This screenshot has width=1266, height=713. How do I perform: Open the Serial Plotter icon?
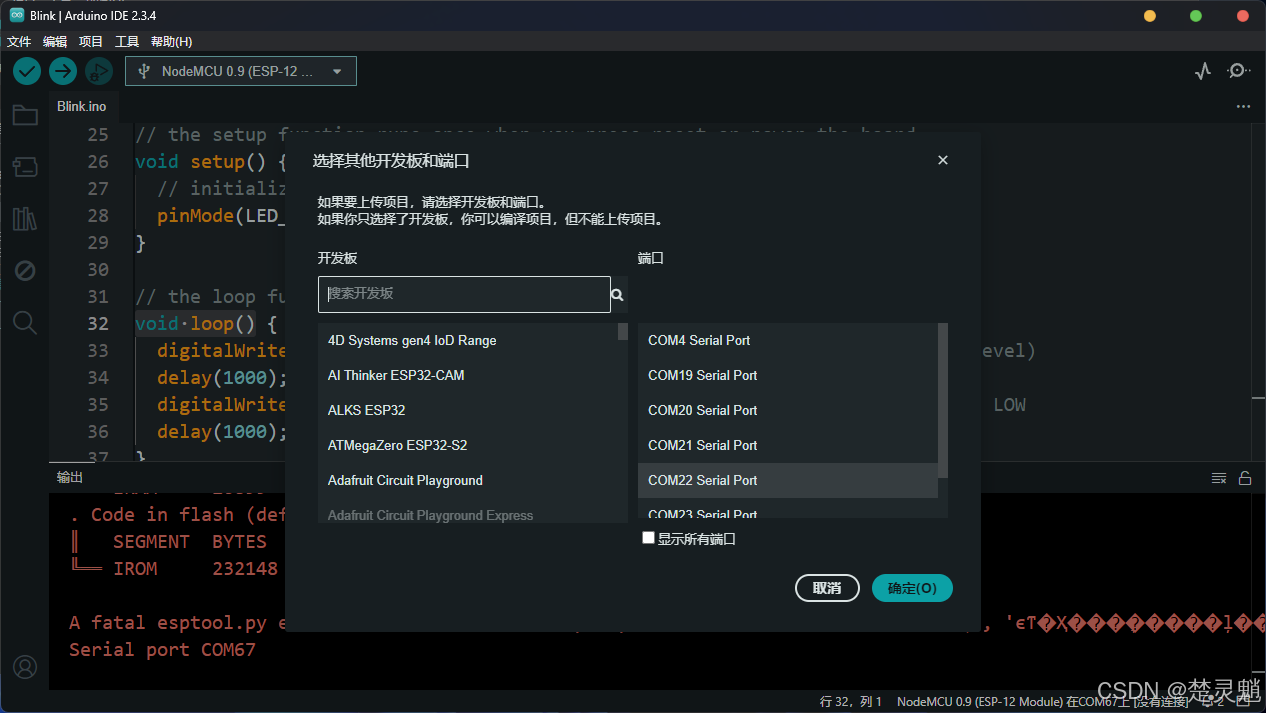click(1203, 71)
